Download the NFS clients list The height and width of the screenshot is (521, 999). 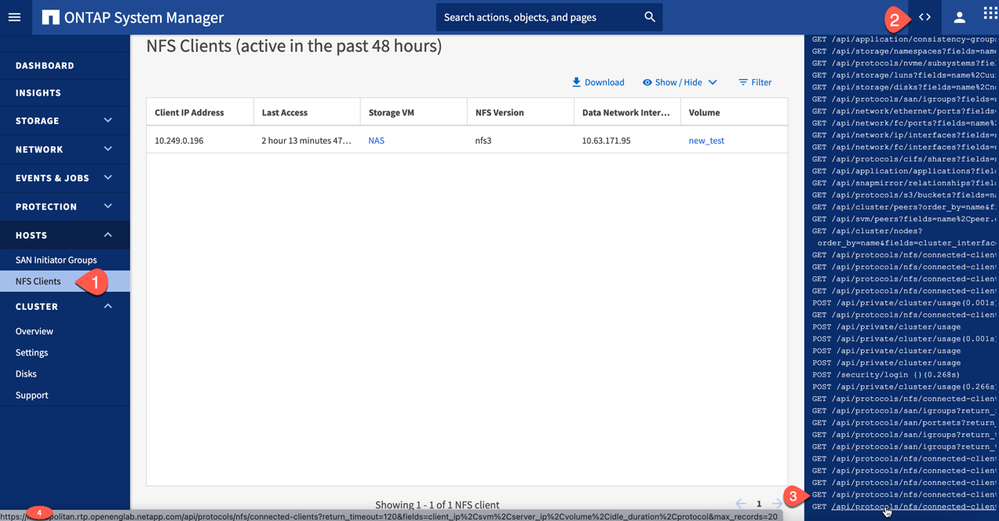pos(597,82)
